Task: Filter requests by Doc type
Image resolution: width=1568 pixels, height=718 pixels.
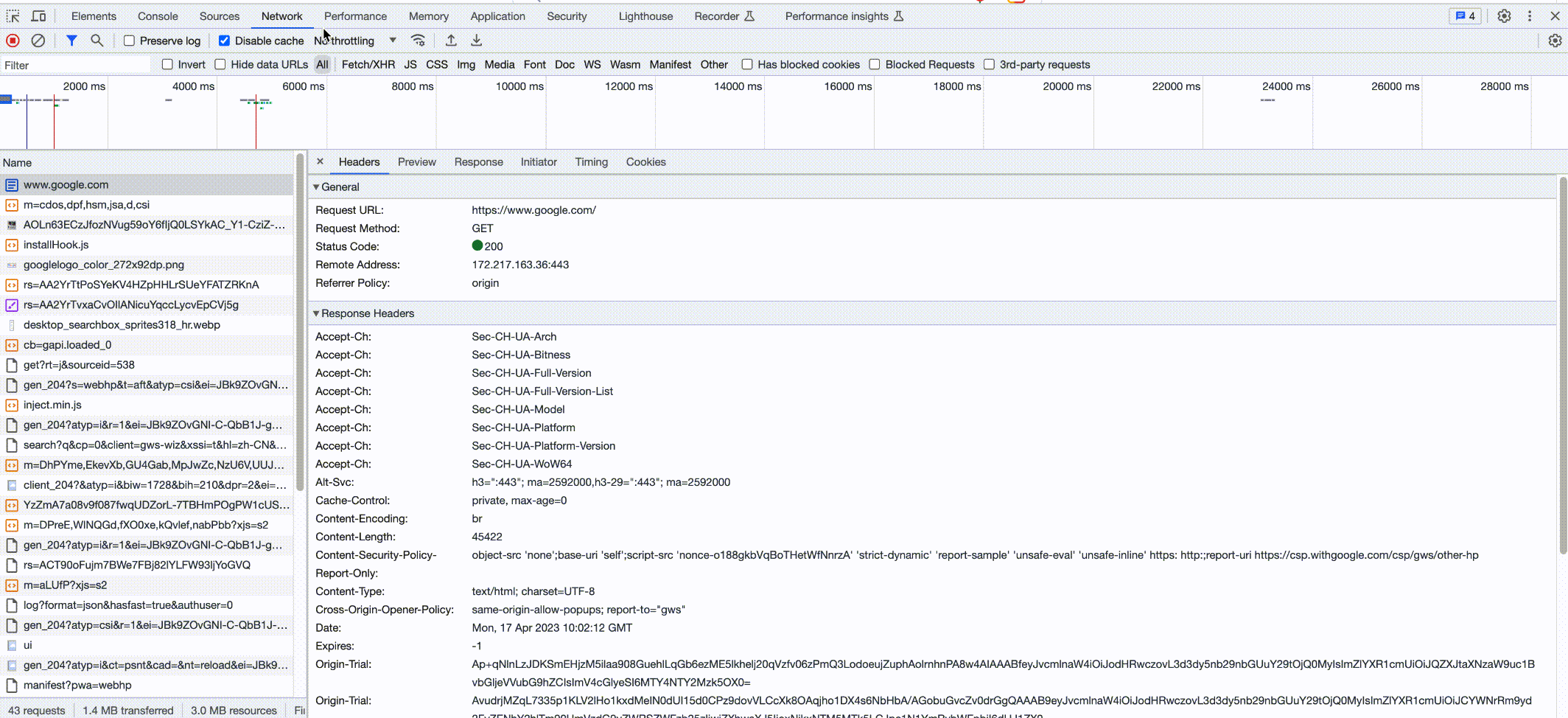Action: (564, 64)
